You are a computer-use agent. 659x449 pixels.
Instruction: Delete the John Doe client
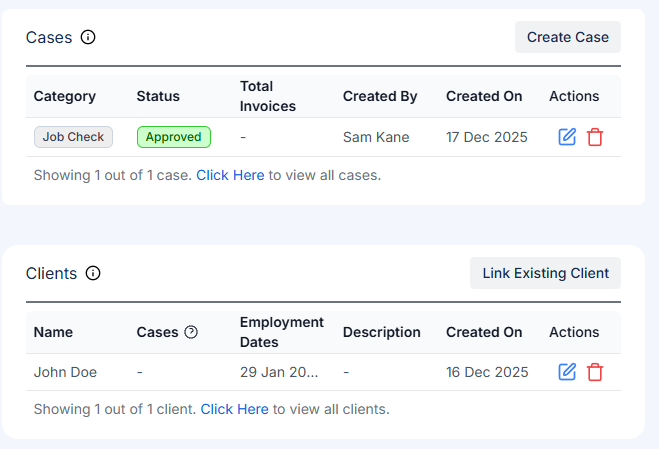[x=595, y=372]
